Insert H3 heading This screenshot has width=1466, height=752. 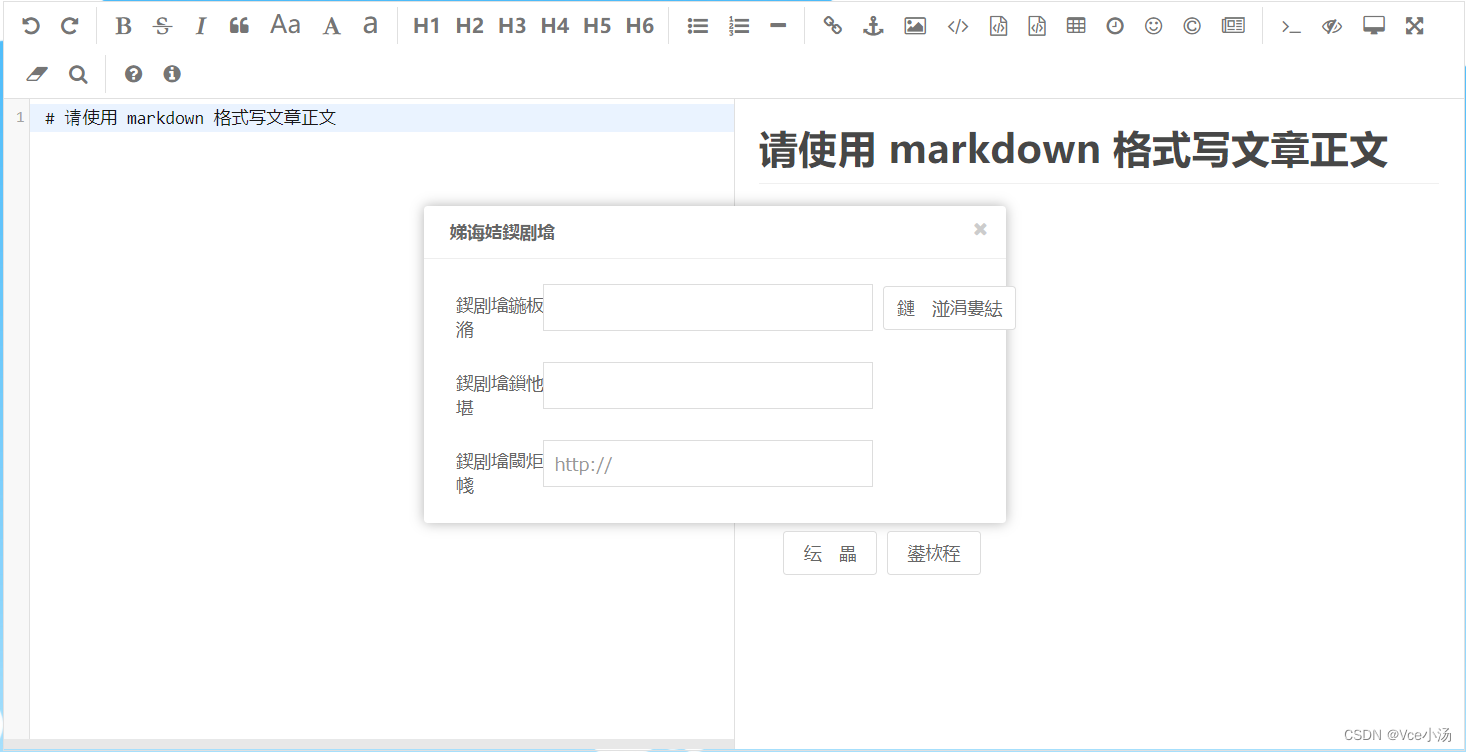(x=512, y=26)
